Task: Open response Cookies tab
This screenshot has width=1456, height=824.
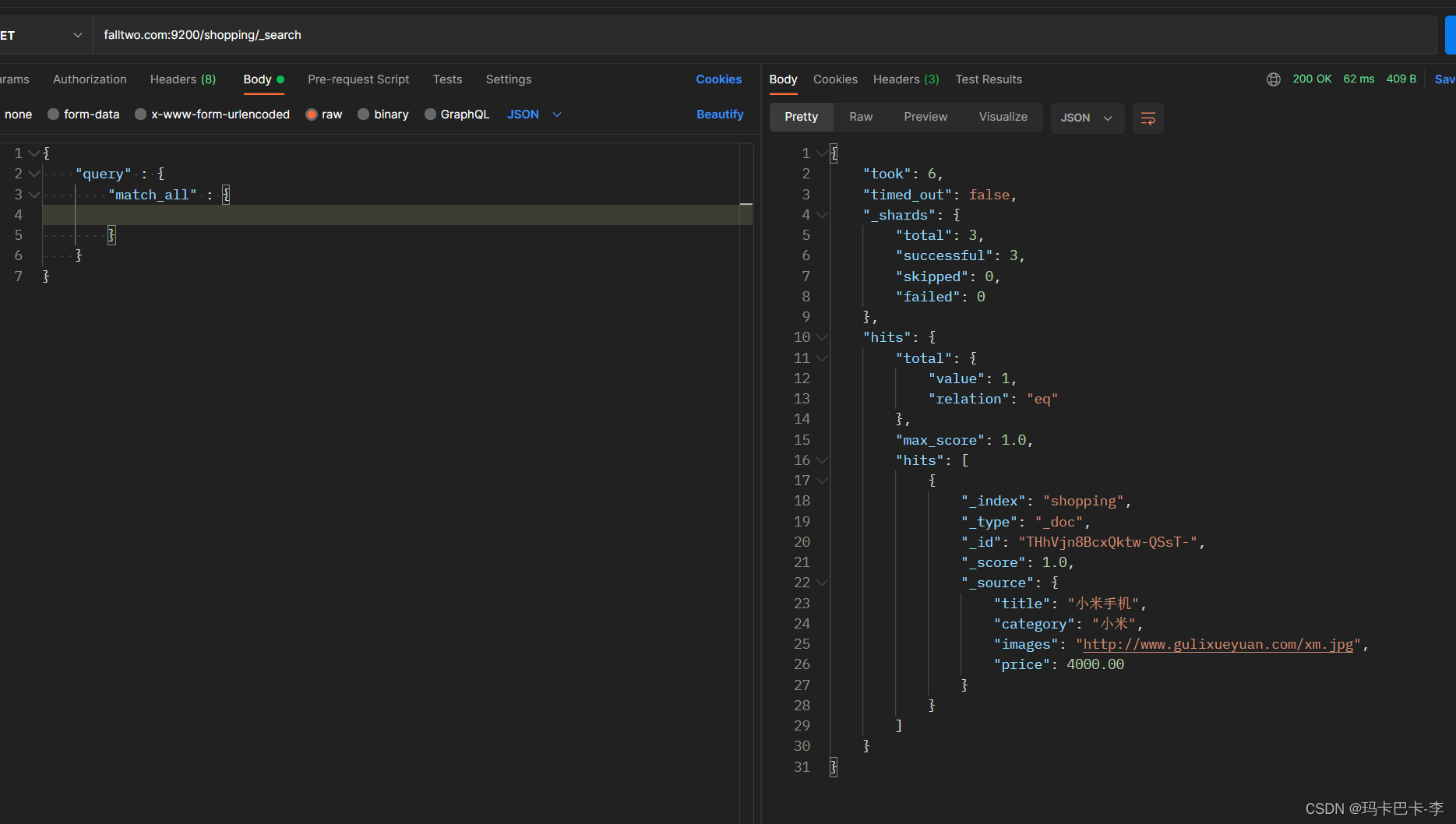Action: 835,79
